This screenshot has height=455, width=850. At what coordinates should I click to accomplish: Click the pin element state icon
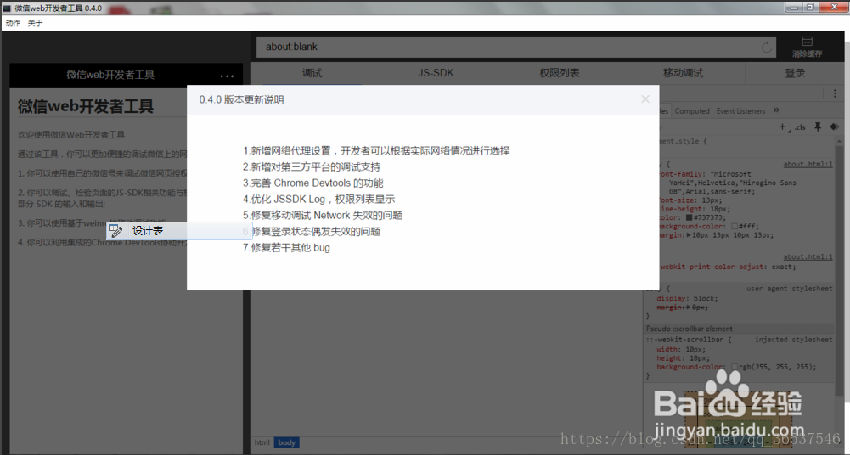tap(817, 127)
